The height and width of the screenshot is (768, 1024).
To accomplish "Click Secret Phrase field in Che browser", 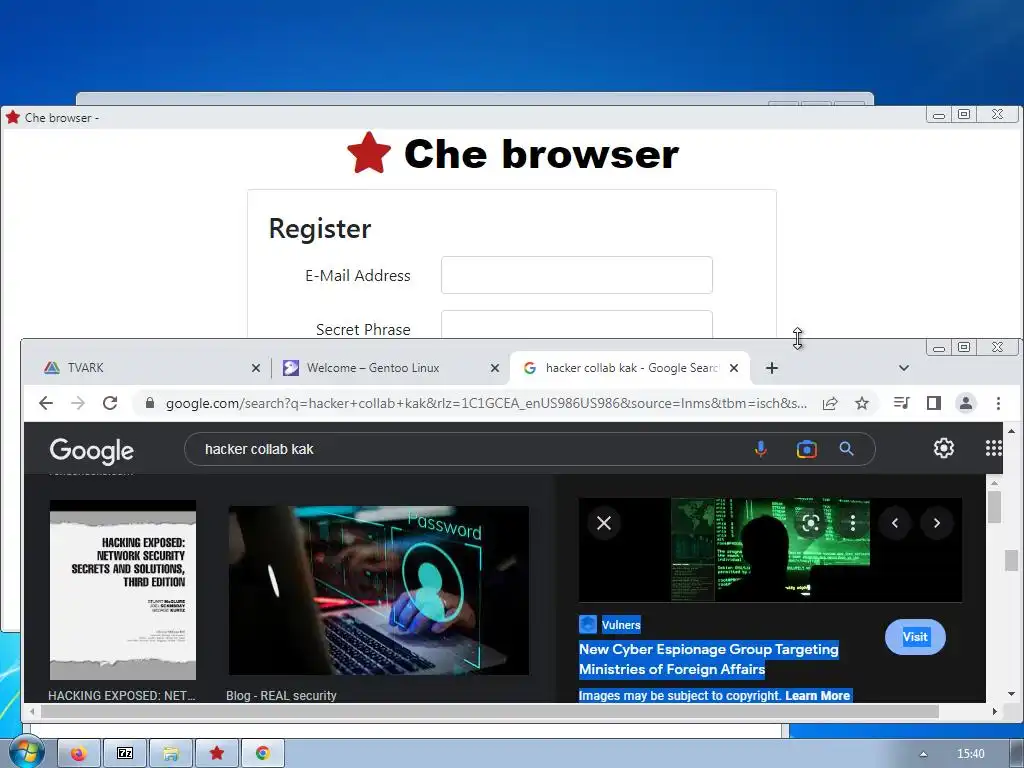I will [x=577, y=325].
